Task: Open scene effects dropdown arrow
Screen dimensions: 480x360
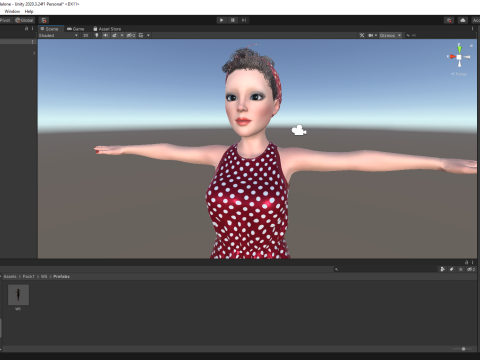Action: pos(122,35)
